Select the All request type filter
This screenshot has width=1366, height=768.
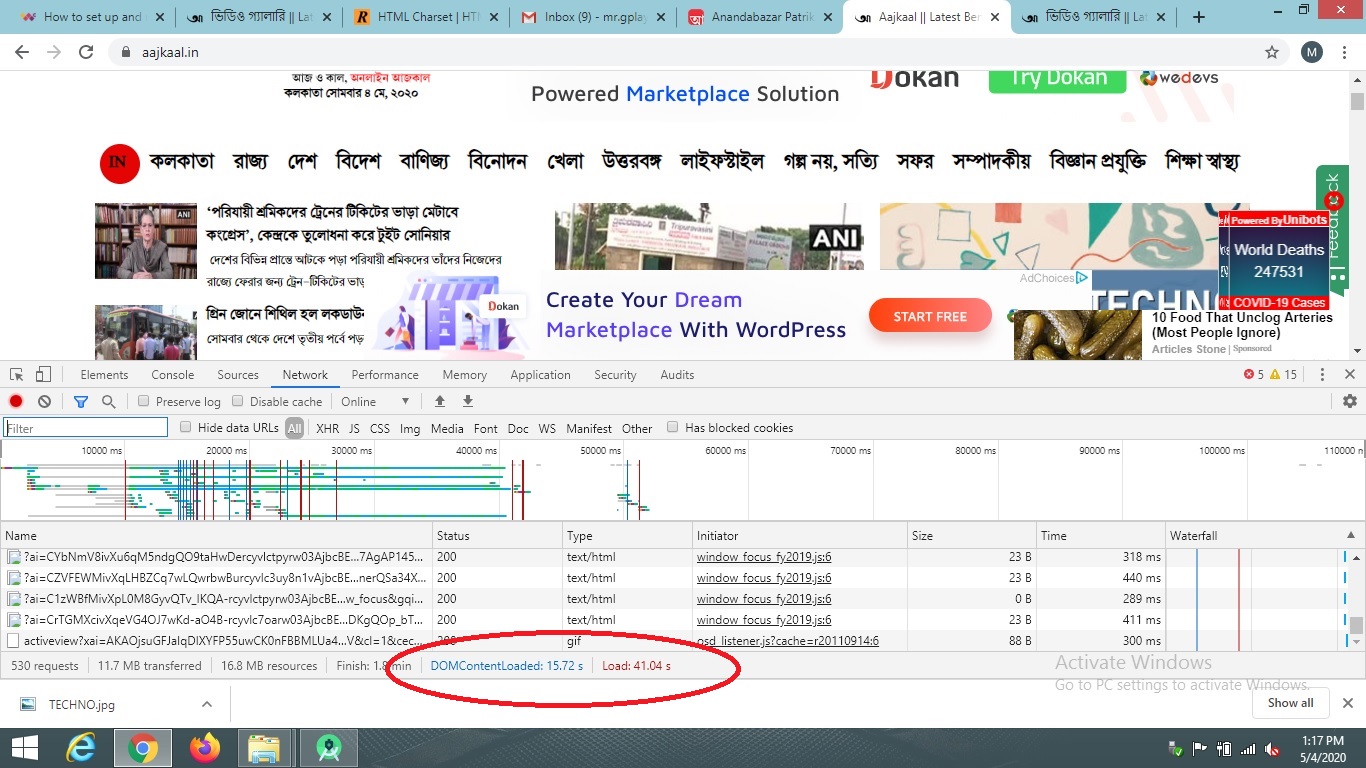[x=294, y=428]
